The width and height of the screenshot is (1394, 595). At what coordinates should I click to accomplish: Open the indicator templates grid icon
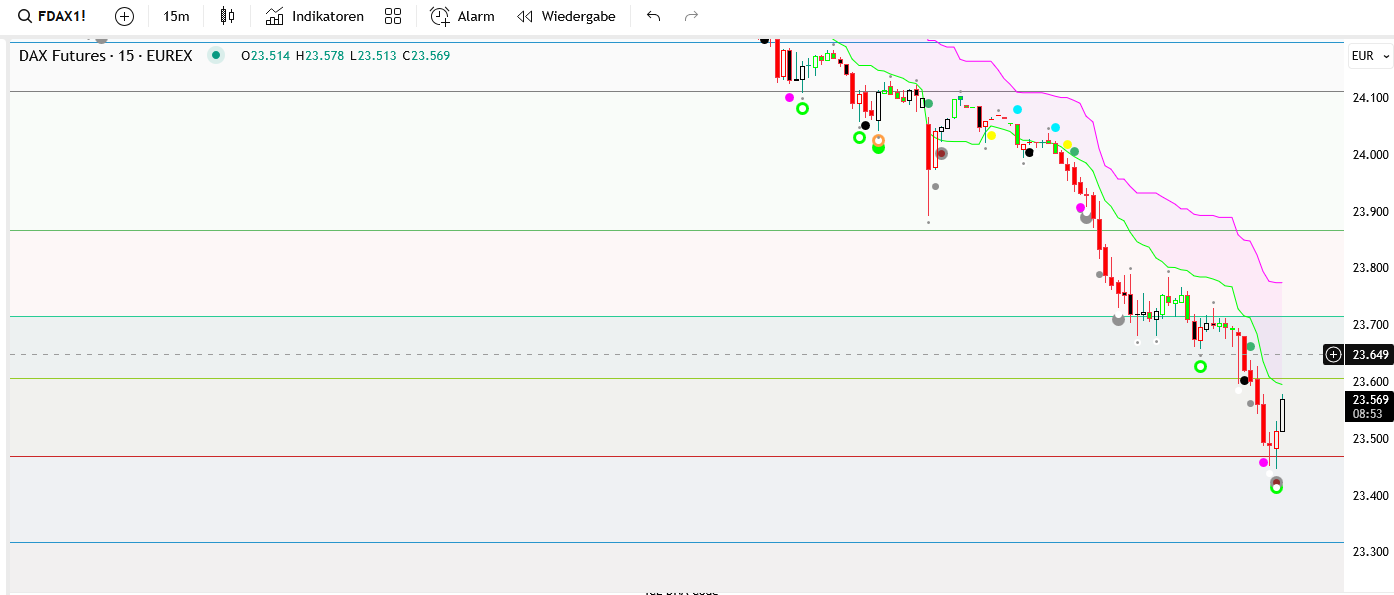(393, 16)
